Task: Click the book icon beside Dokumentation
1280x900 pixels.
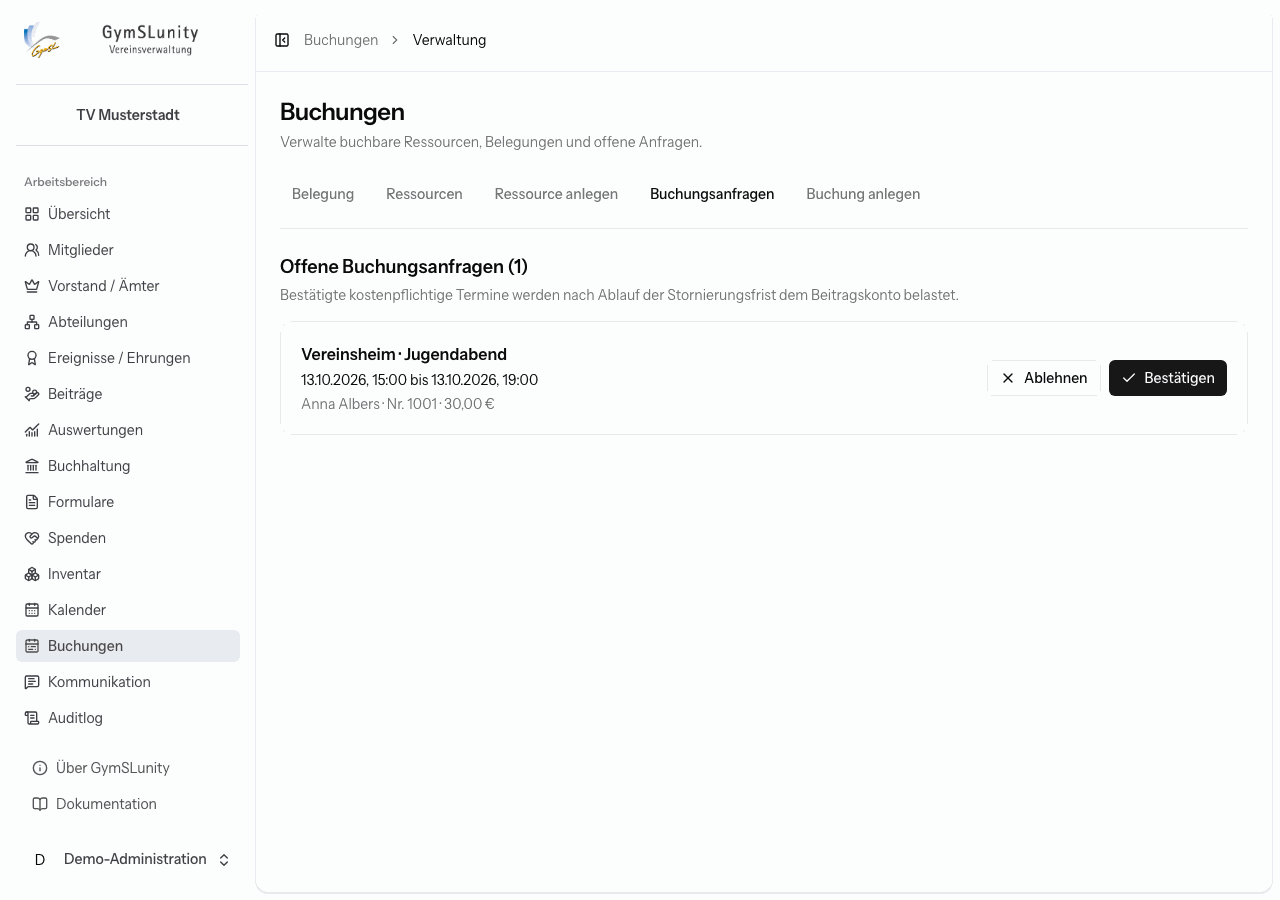Action: point(40,804)
